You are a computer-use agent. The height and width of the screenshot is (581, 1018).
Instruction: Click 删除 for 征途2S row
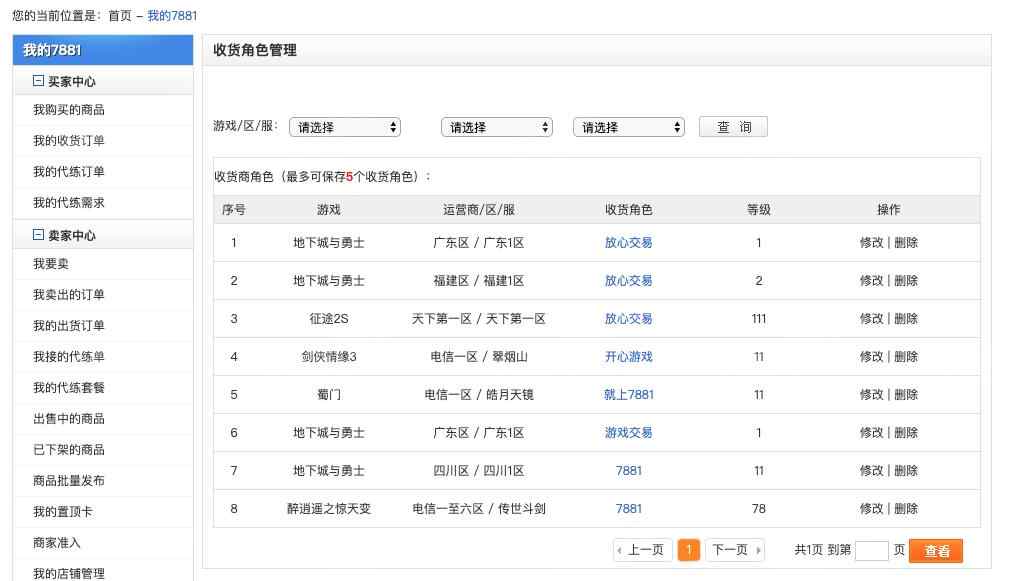(906, 319)
